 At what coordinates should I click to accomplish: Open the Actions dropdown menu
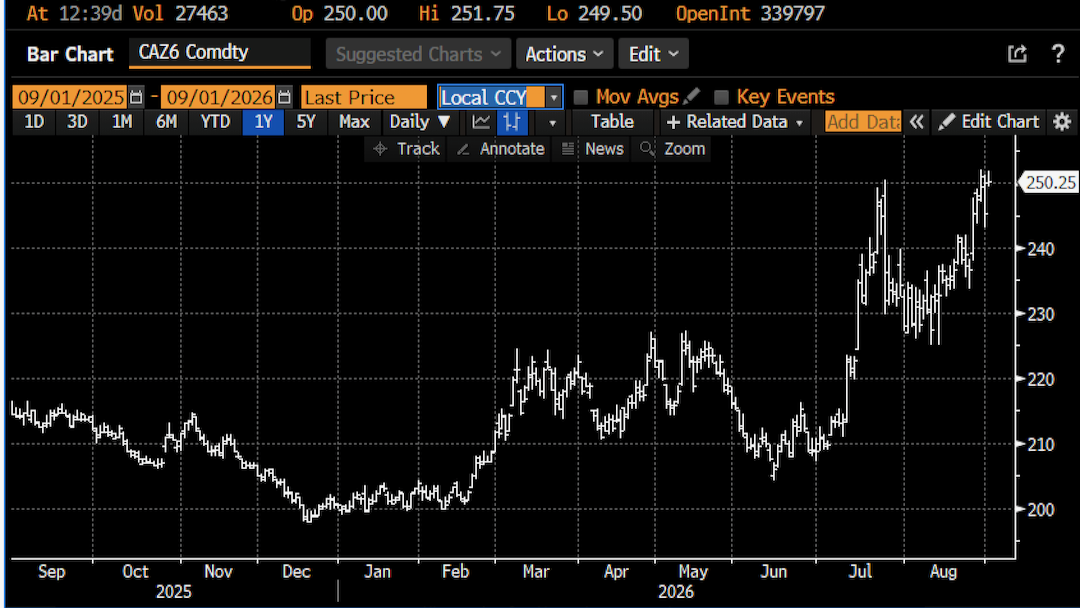pos(564,54)
